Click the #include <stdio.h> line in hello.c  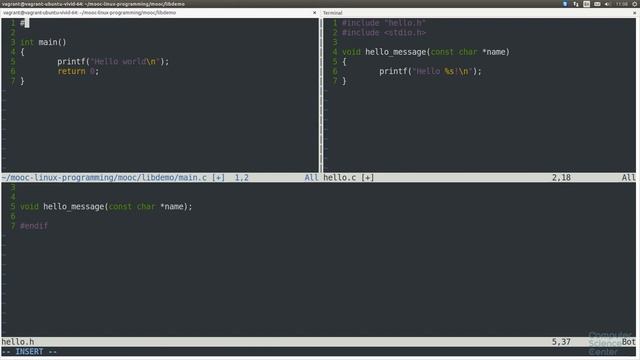[x=384, y=33]
